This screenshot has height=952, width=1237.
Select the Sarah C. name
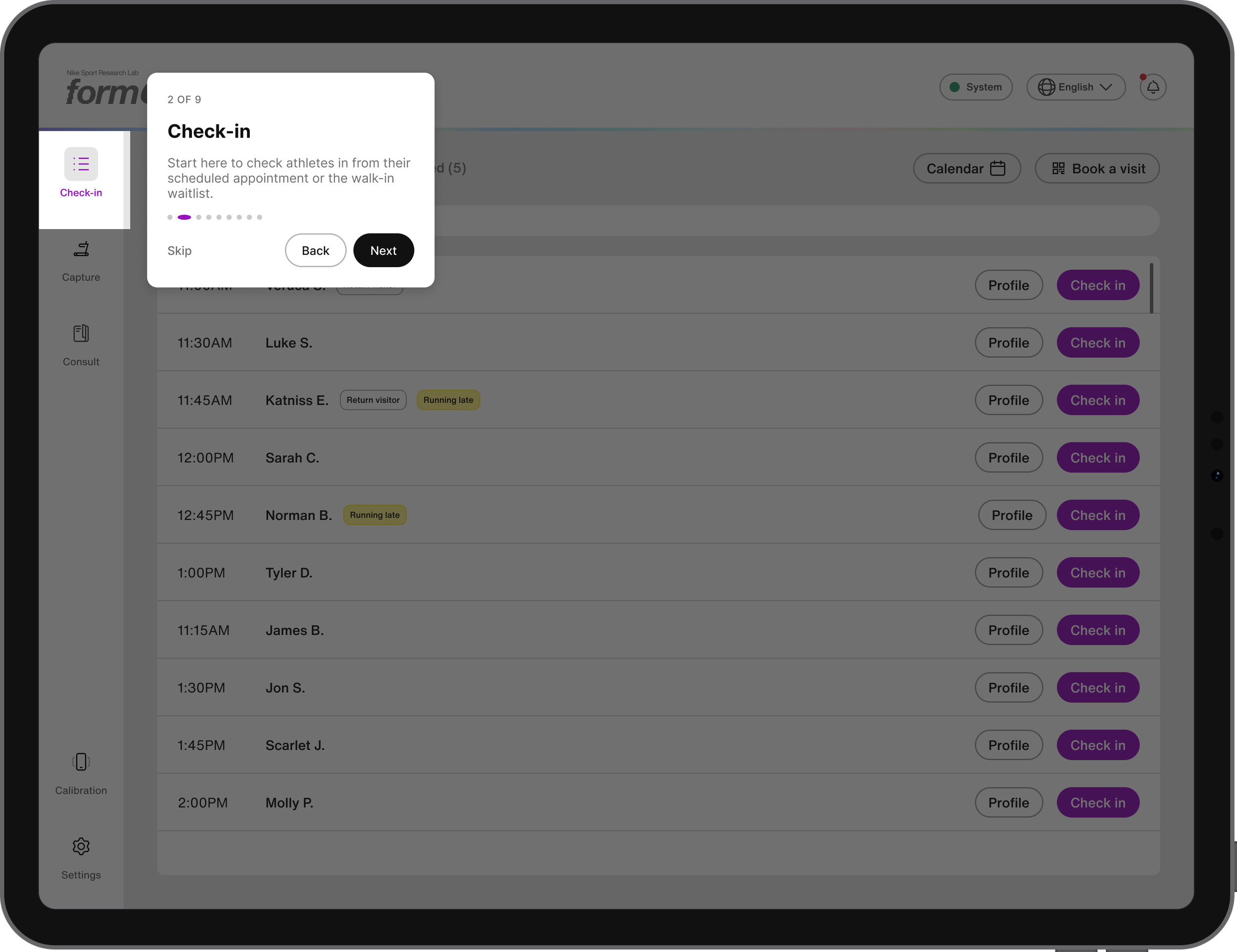tap(292, 458)
